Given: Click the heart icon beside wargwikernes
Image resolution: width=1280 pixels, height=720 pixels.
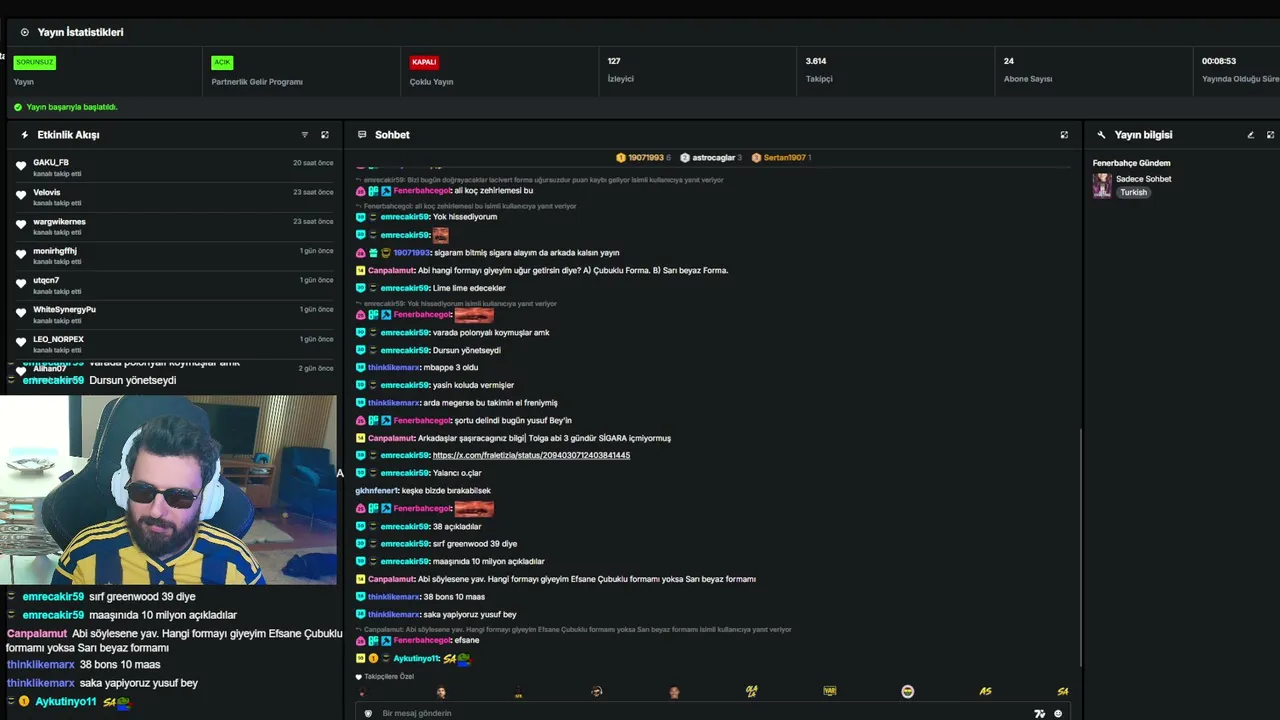Looking at the screenshot, I should coord(21,225).
